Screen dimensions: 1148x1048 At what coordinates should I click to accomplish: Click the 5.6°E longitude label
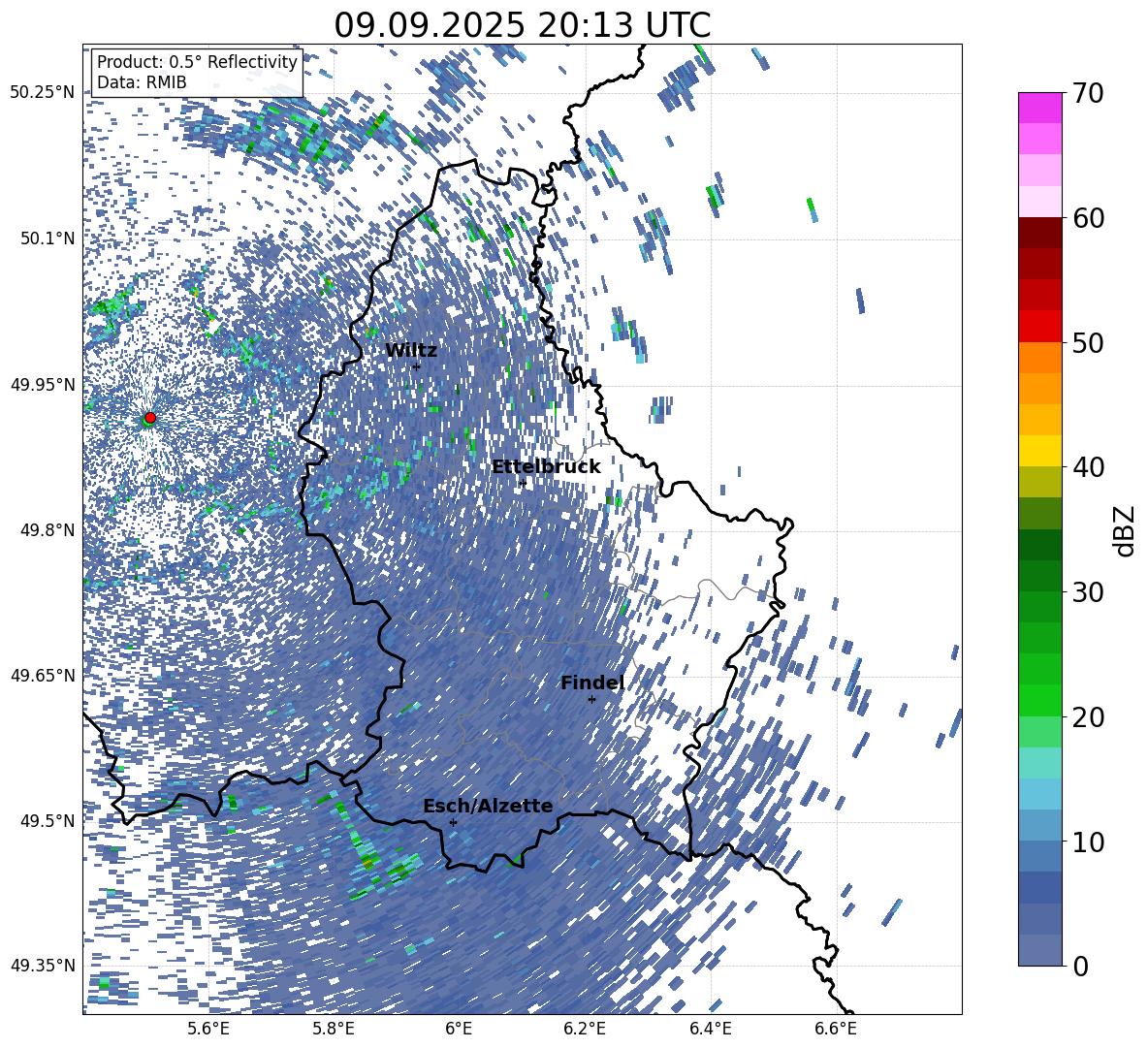point(208,1029)
